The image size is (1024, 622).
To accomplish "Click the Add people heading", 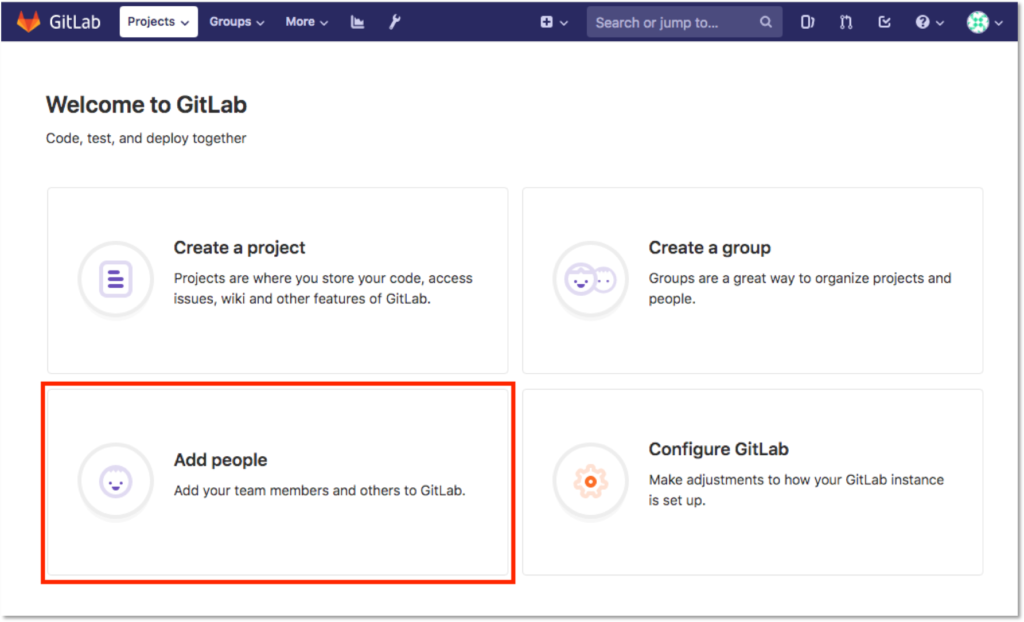I will (220, 460).
